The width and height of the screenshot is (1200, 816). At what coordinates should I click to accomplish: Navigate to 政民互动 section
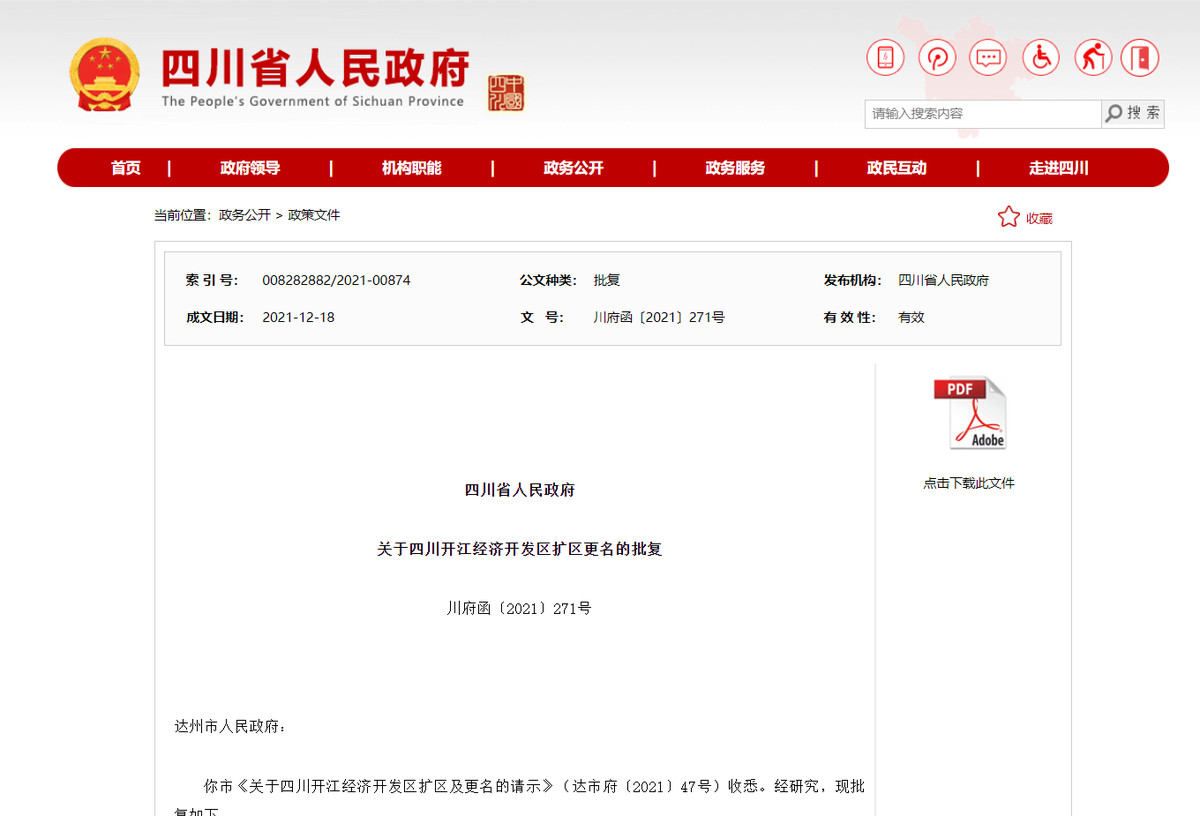coord(897,168)
